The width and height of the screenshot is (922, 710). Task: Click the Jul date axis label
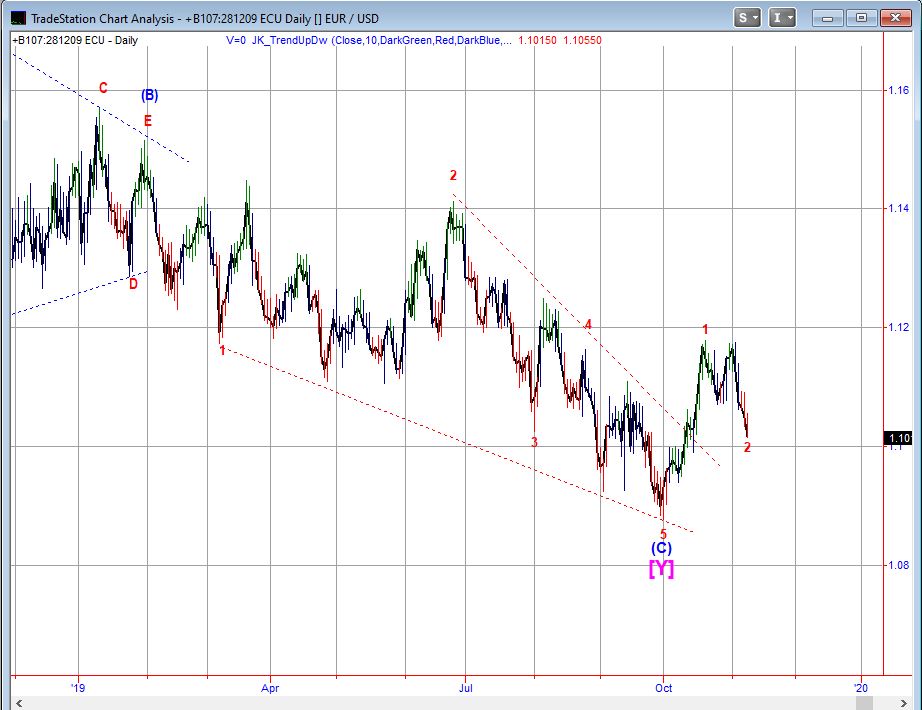click(465, 688)
